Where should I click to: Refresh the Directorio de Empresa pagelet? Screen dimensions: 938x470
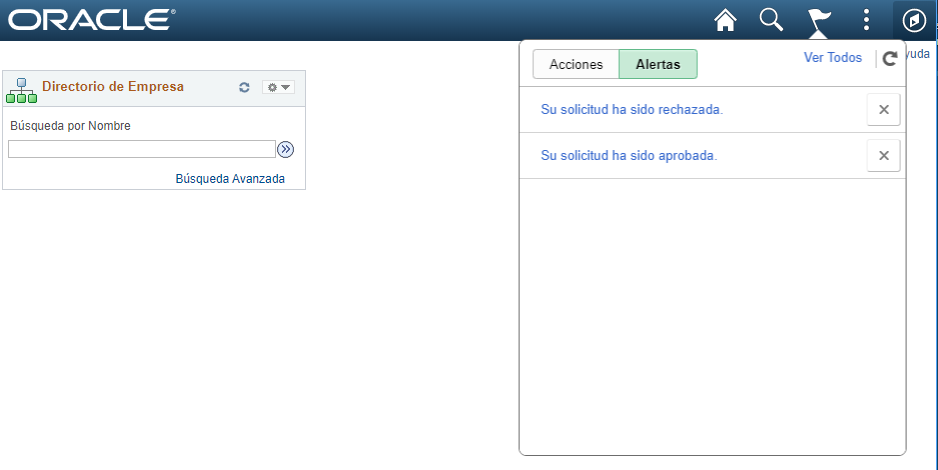tap(244, 88)
